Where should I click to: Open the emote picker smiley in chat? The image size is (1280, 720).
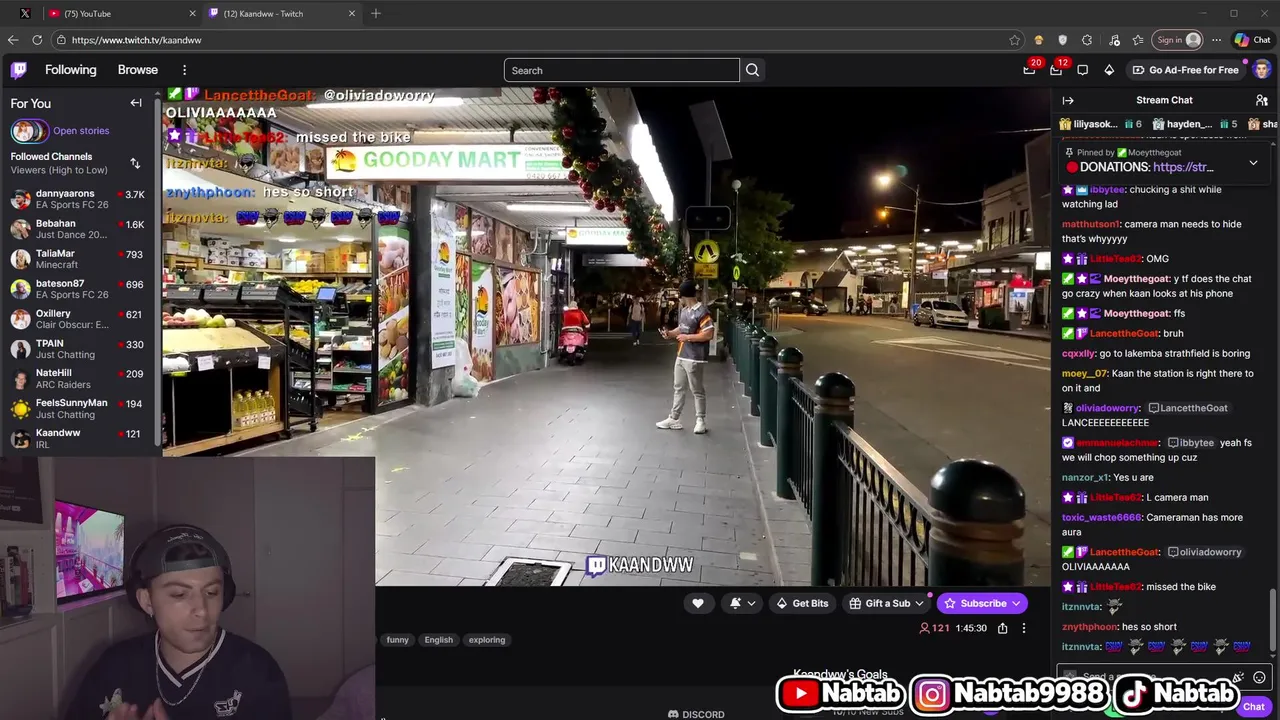click(x=1259, y=677)
